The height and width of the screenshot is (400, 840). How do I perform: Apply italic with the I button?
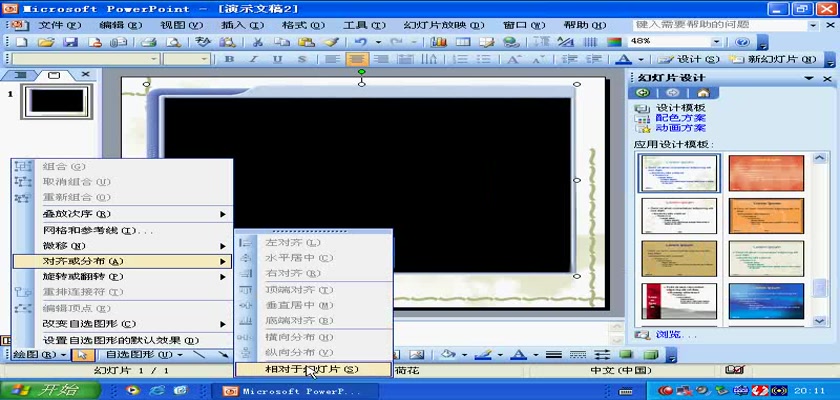(x=253, y=59)
